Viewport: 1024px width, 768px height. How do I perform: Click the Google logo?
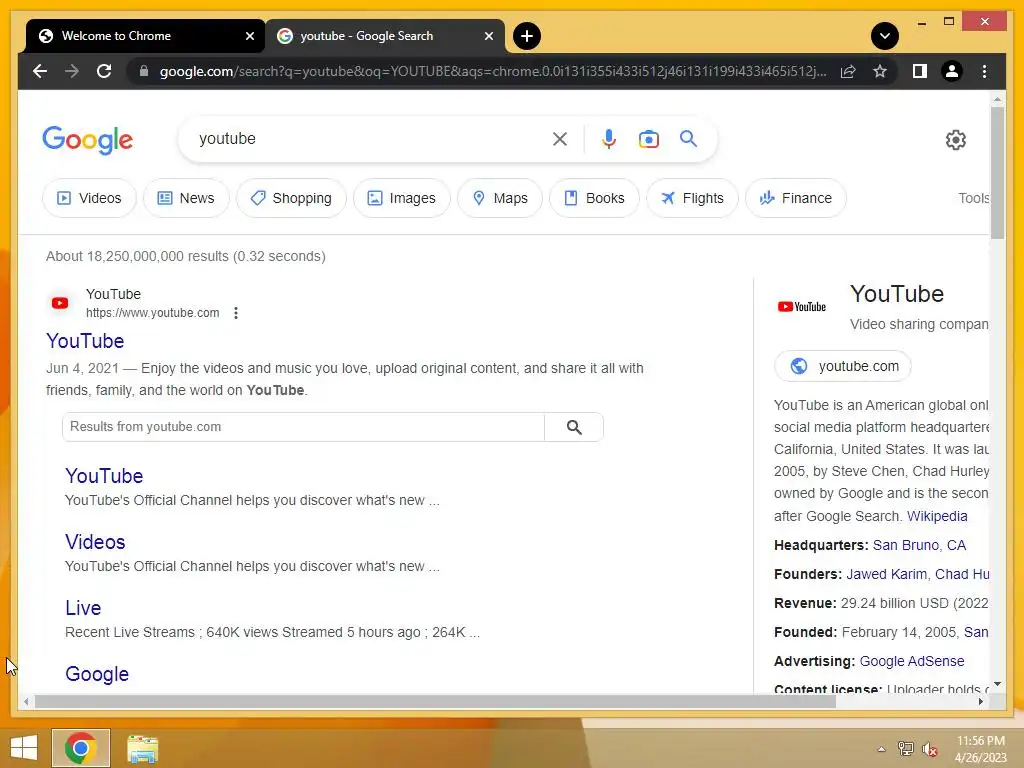88,140
